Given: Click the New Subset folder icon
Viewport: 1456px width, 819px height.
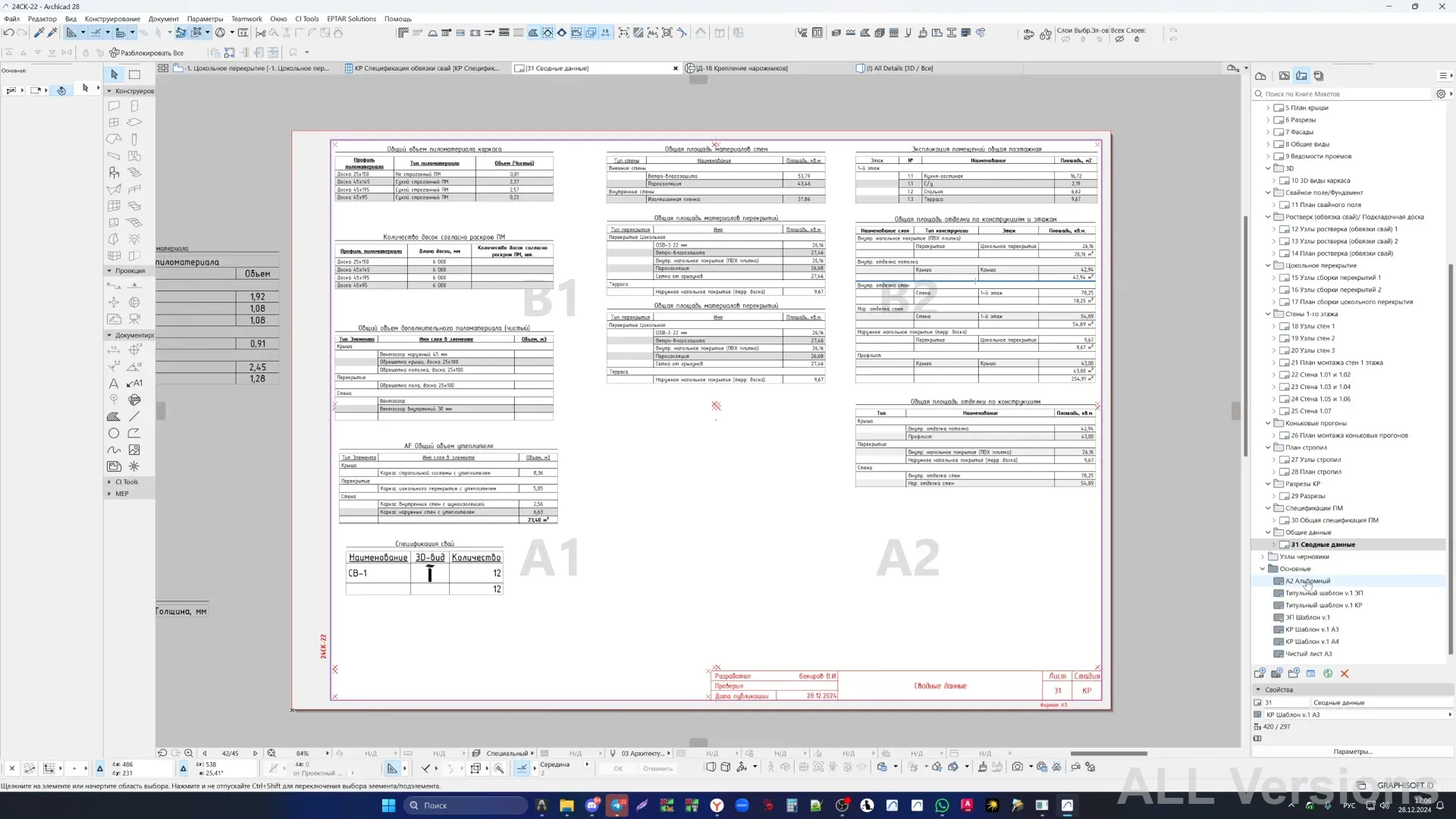Looking at the screenshot, I should pyautogui.click(x=1294, y=673).
